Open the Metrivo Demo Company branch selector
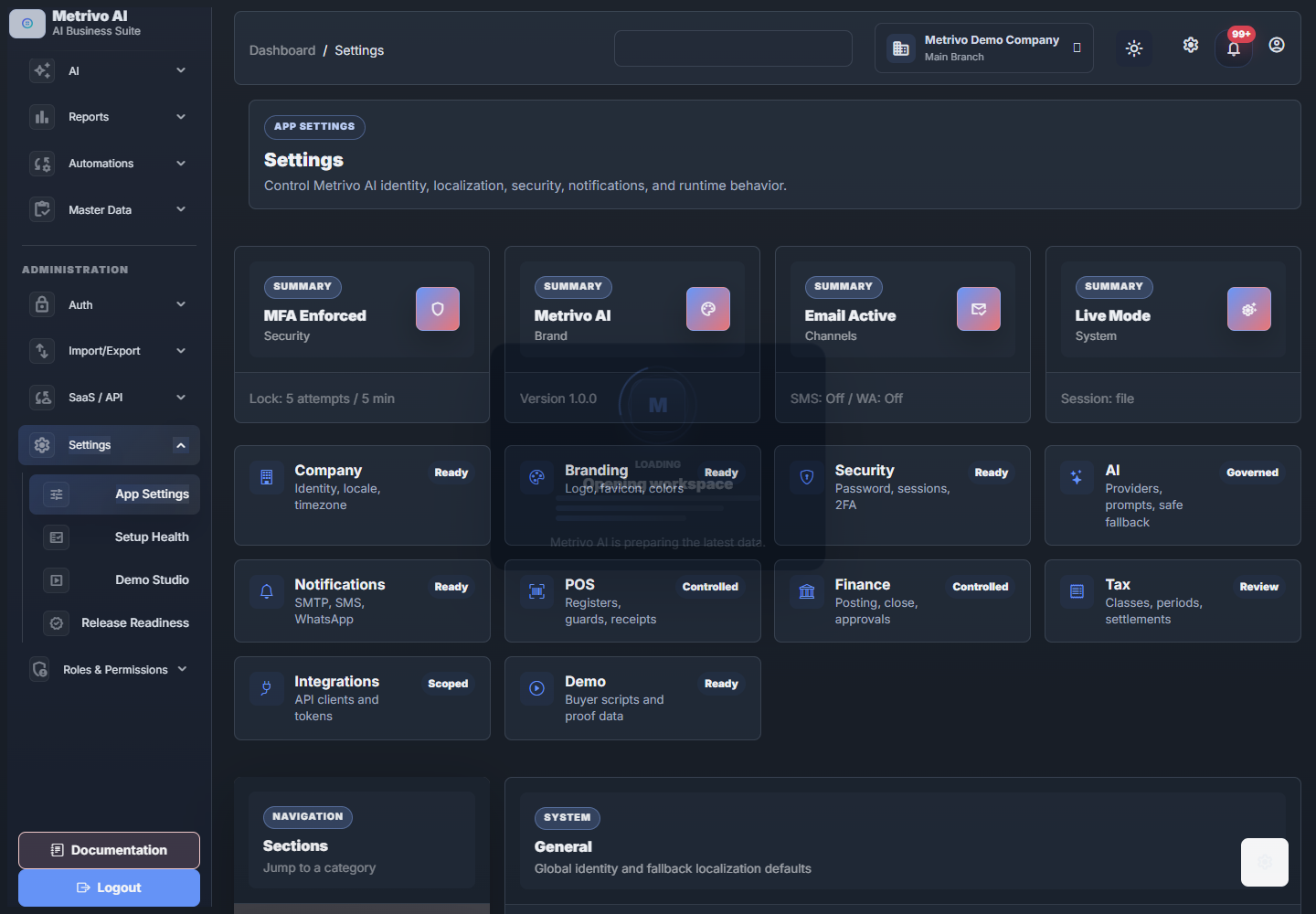This screenshot has width=1316, height=914. [x=983, y=48]
